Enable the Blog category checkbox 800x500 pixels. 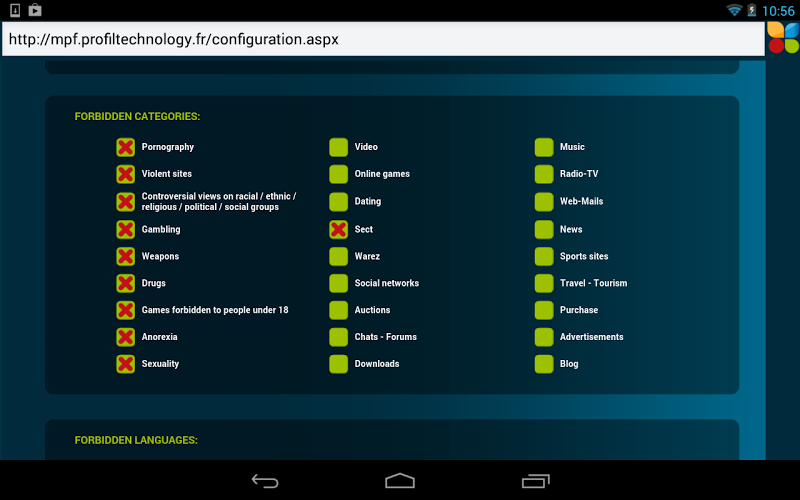pos(544,364)
